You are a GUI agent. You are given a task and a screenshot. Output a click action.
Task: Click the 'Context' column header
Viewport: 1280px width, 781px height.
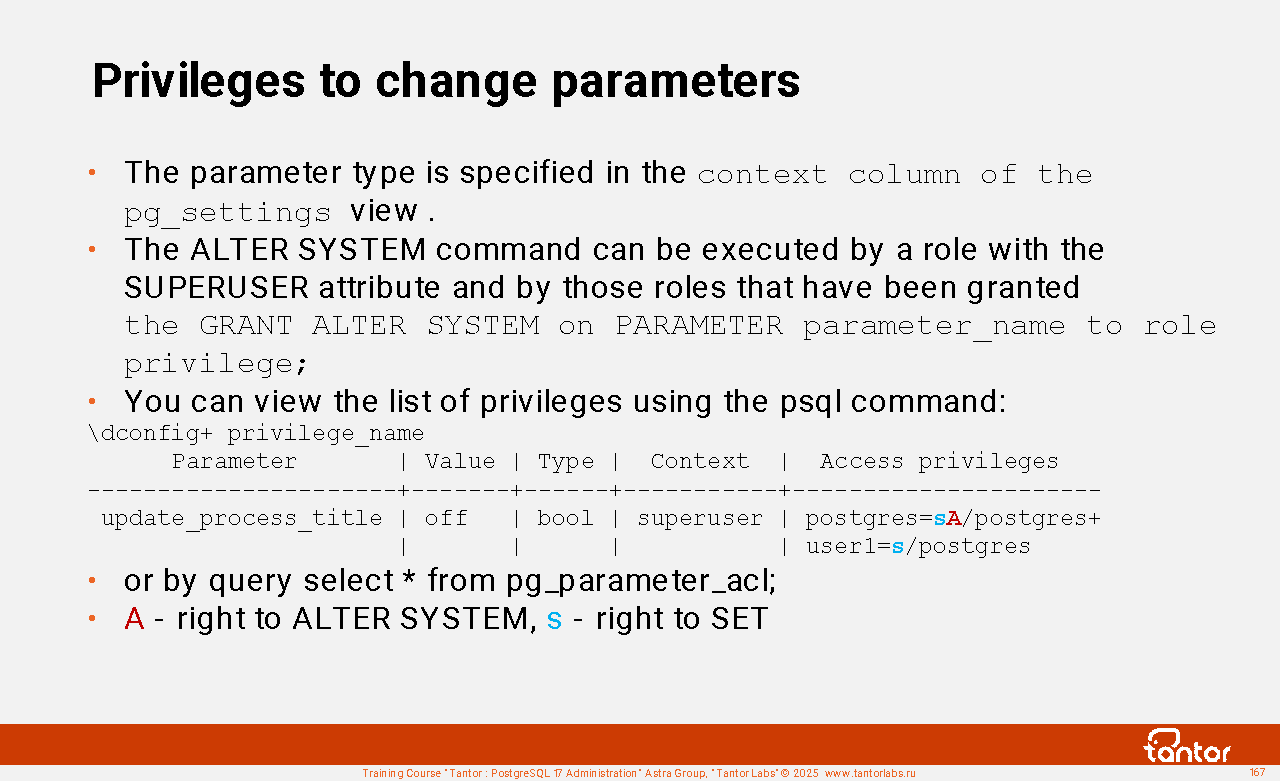pyautogui.click(x=699, y=461)
